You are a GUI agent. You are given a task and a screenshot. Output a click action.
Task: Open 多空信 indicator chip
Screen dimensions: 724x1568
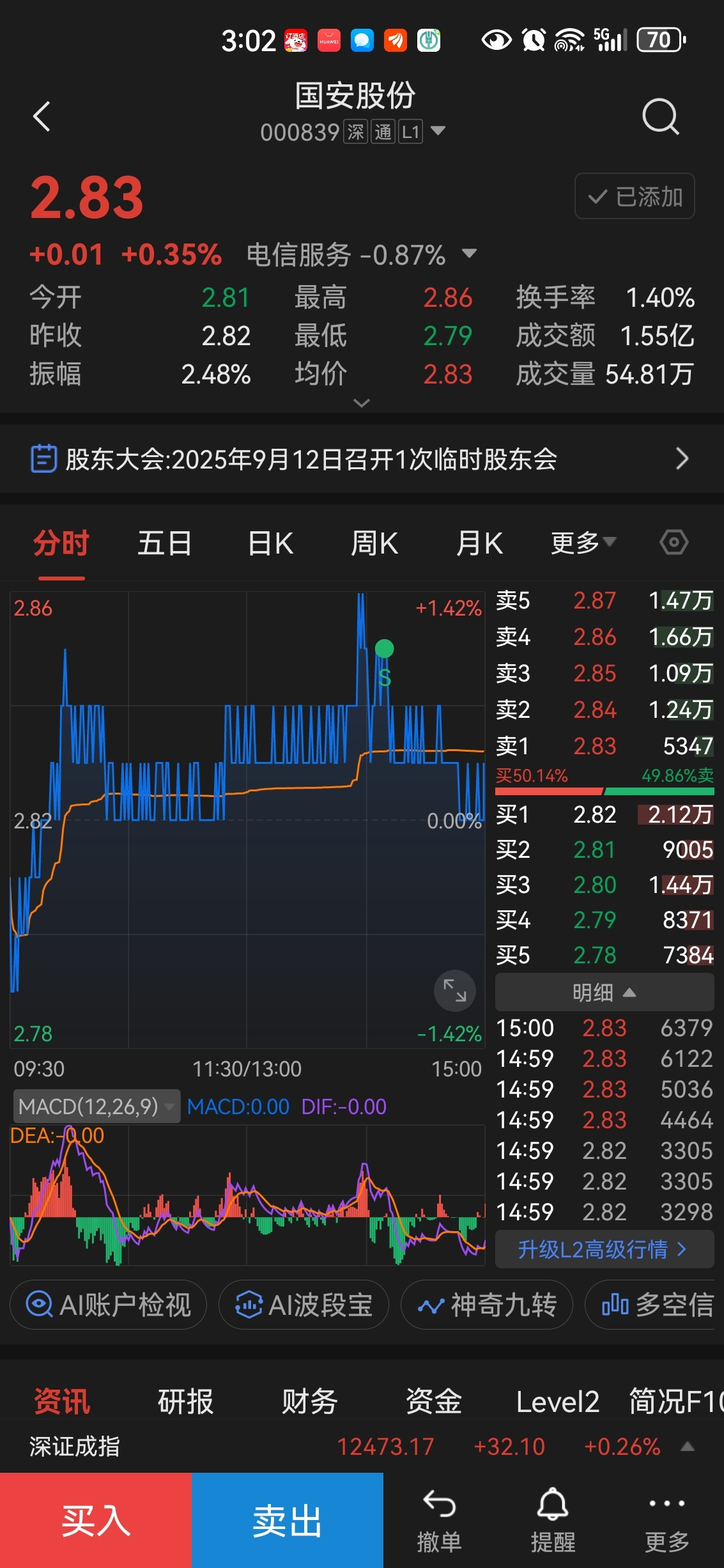pos(655,1305)
